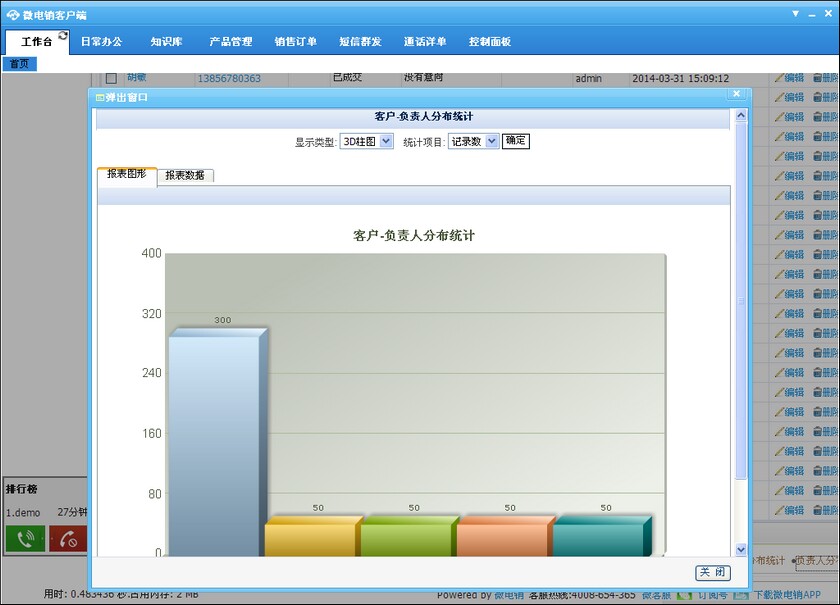This screenshot has height=605, width=840.
Task: Go to 产品管理 section
Action: pyautogui.click(x=230, y=42)
